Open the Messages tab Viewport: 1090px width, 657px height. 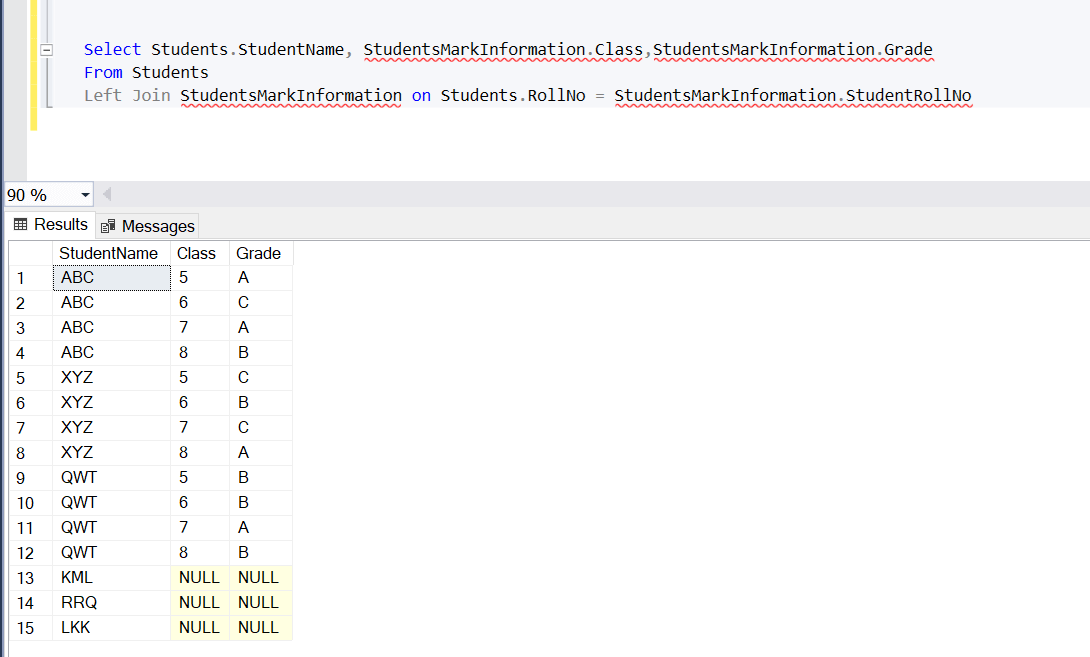148,226
